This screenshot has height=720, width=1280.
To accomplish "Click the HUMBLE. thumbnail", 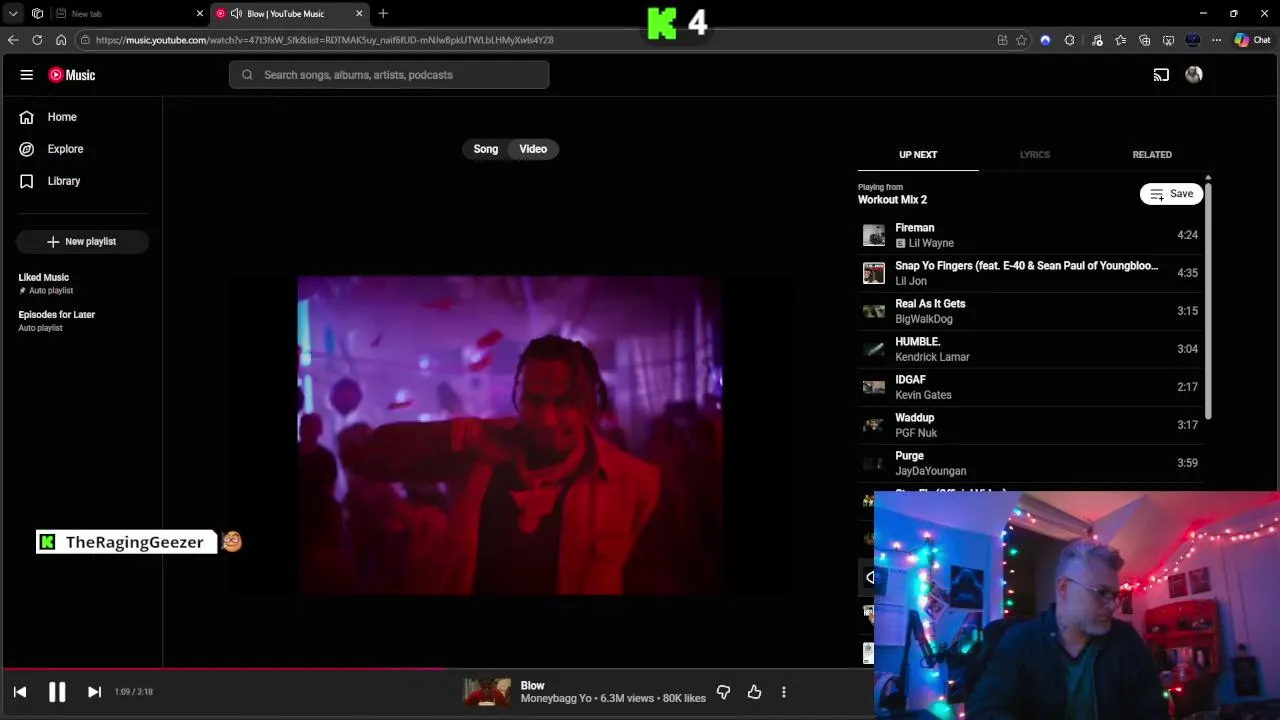I will tap(874, 349).
